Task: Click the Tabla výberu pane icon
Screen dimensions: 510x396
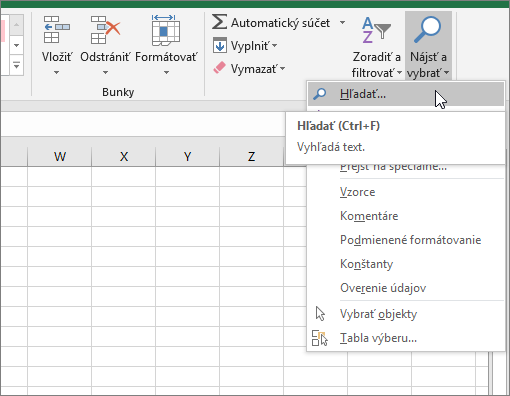Action: tap(320, 338)
